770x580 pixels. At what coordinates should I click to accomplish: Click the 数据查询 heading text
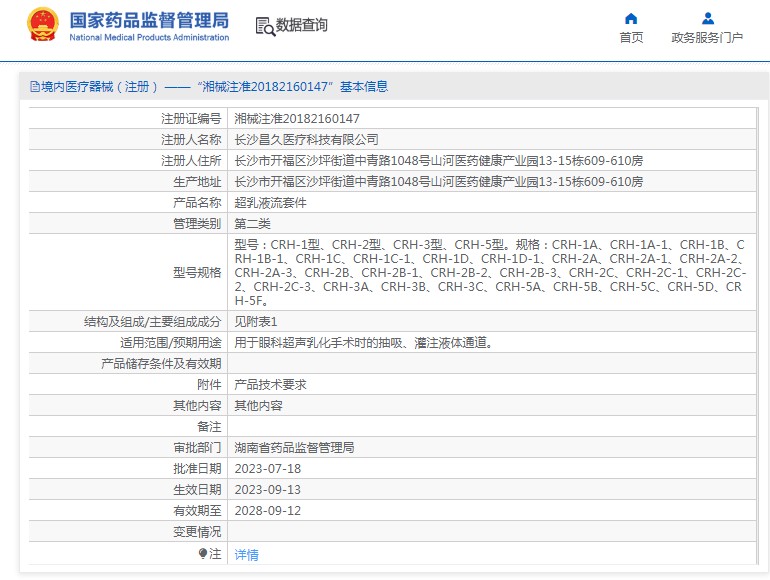pos(302,25)
